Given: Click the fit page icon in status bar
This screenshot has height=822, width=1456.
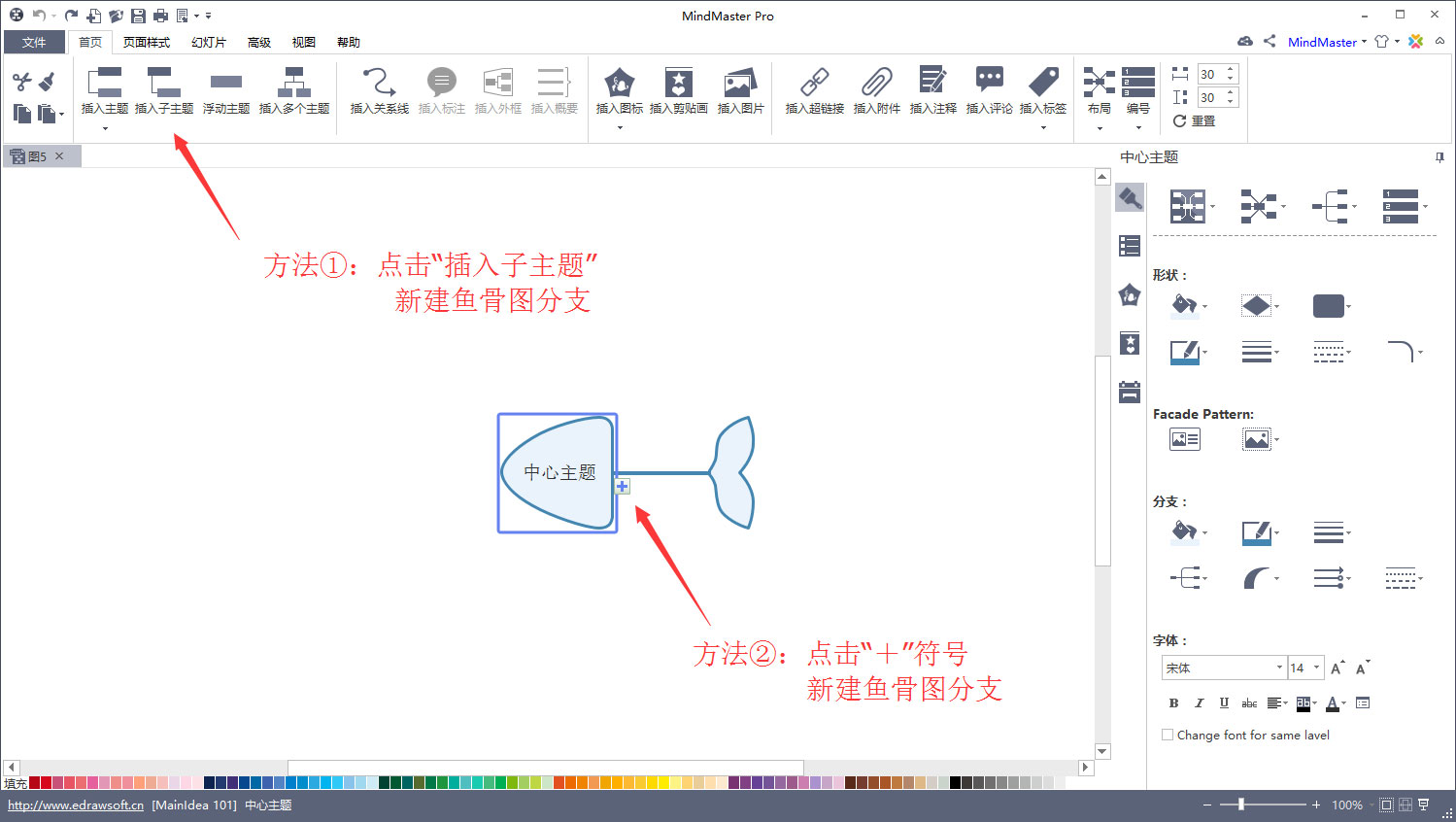Looking at the screenshot, I should point(1386,805).
